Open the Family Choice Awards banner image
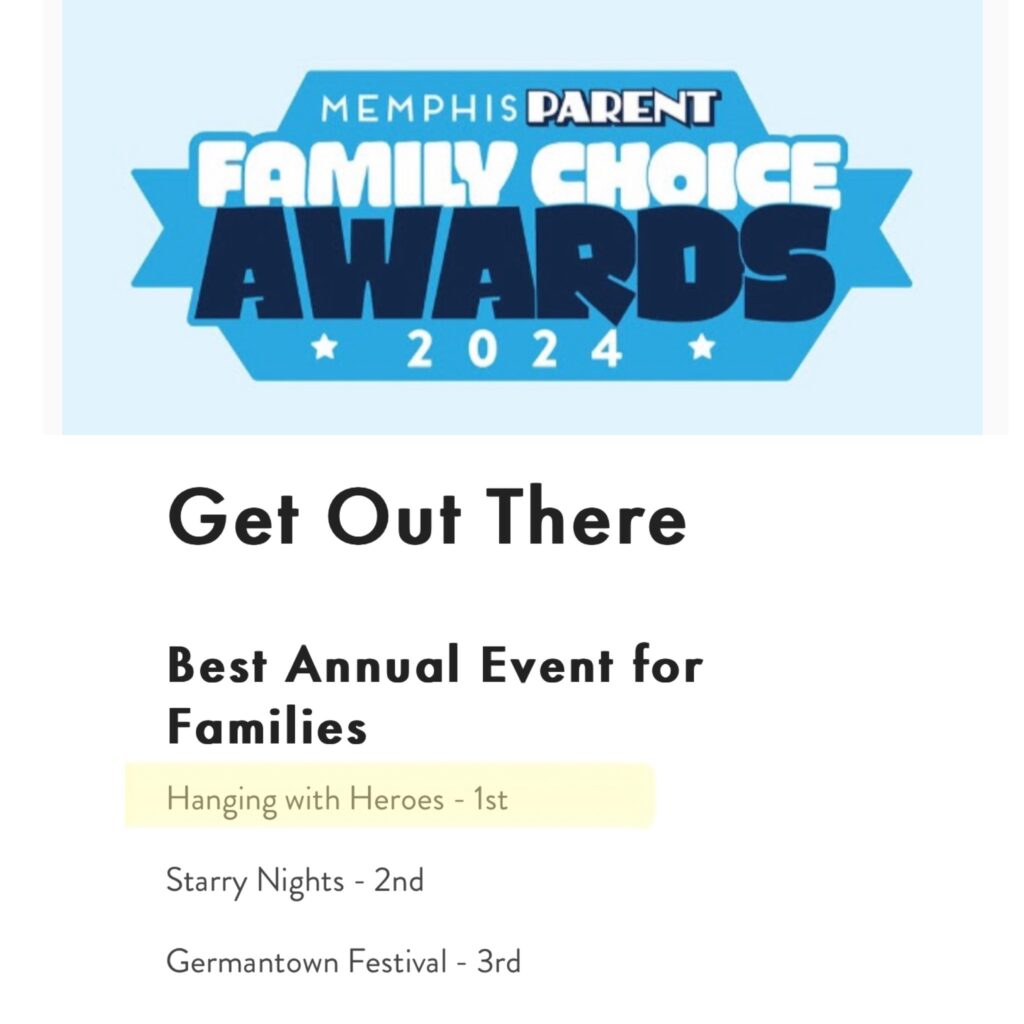 (x=522, y=217)
